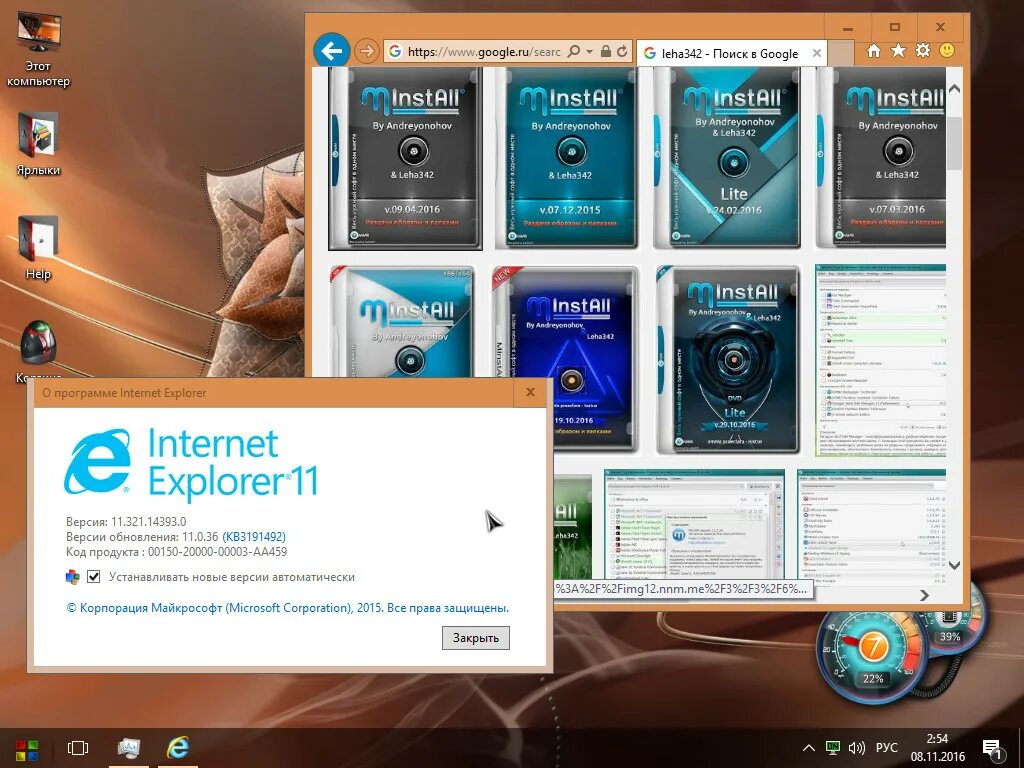Open the 'Help' desktop icon
1024x768 pixels.
38,248
